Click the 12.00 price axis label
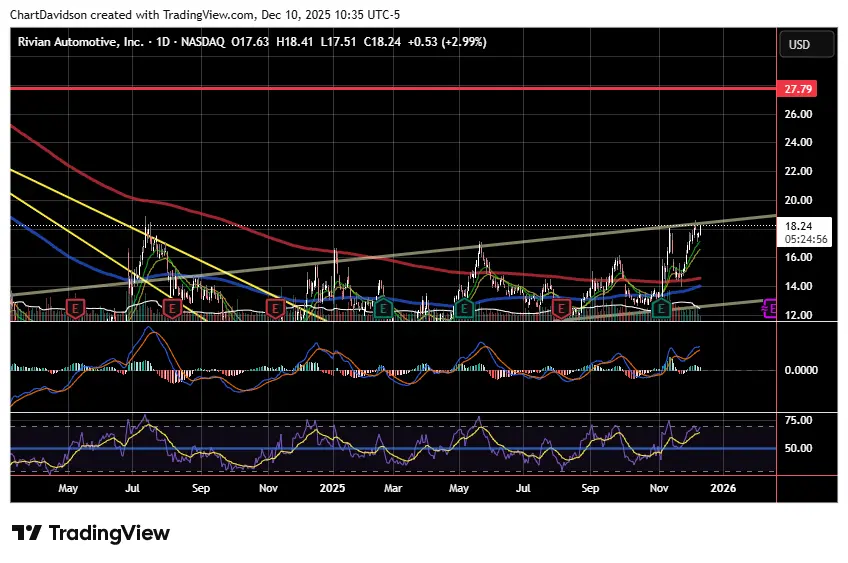Screen dimensions: 848x563 [798, 315]
